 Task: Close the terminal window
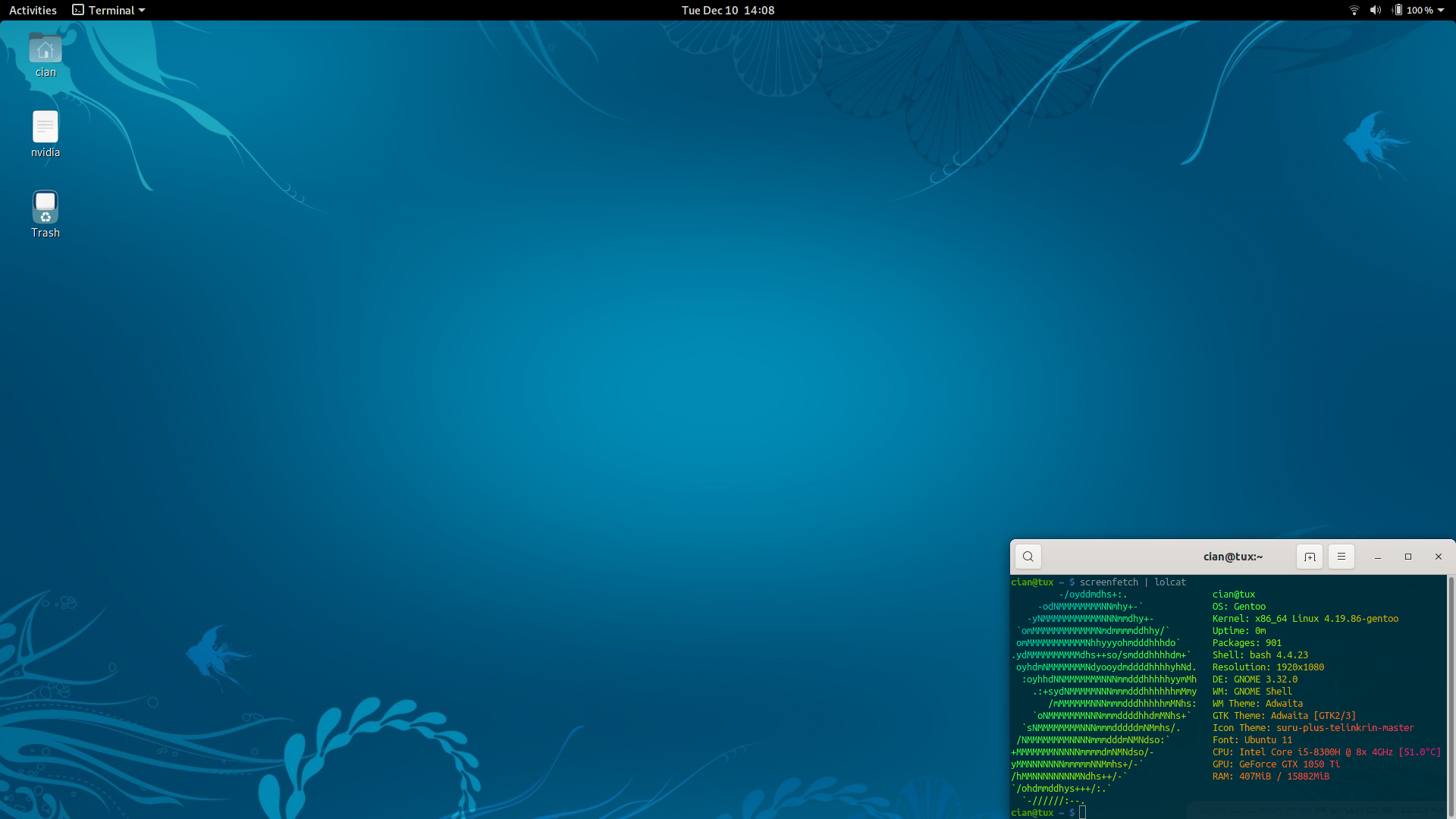pos(1439,557)
